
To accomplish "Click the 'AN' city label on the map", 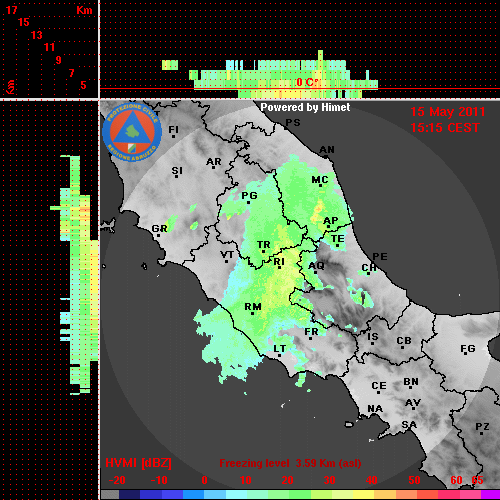I will pos(327,150).
